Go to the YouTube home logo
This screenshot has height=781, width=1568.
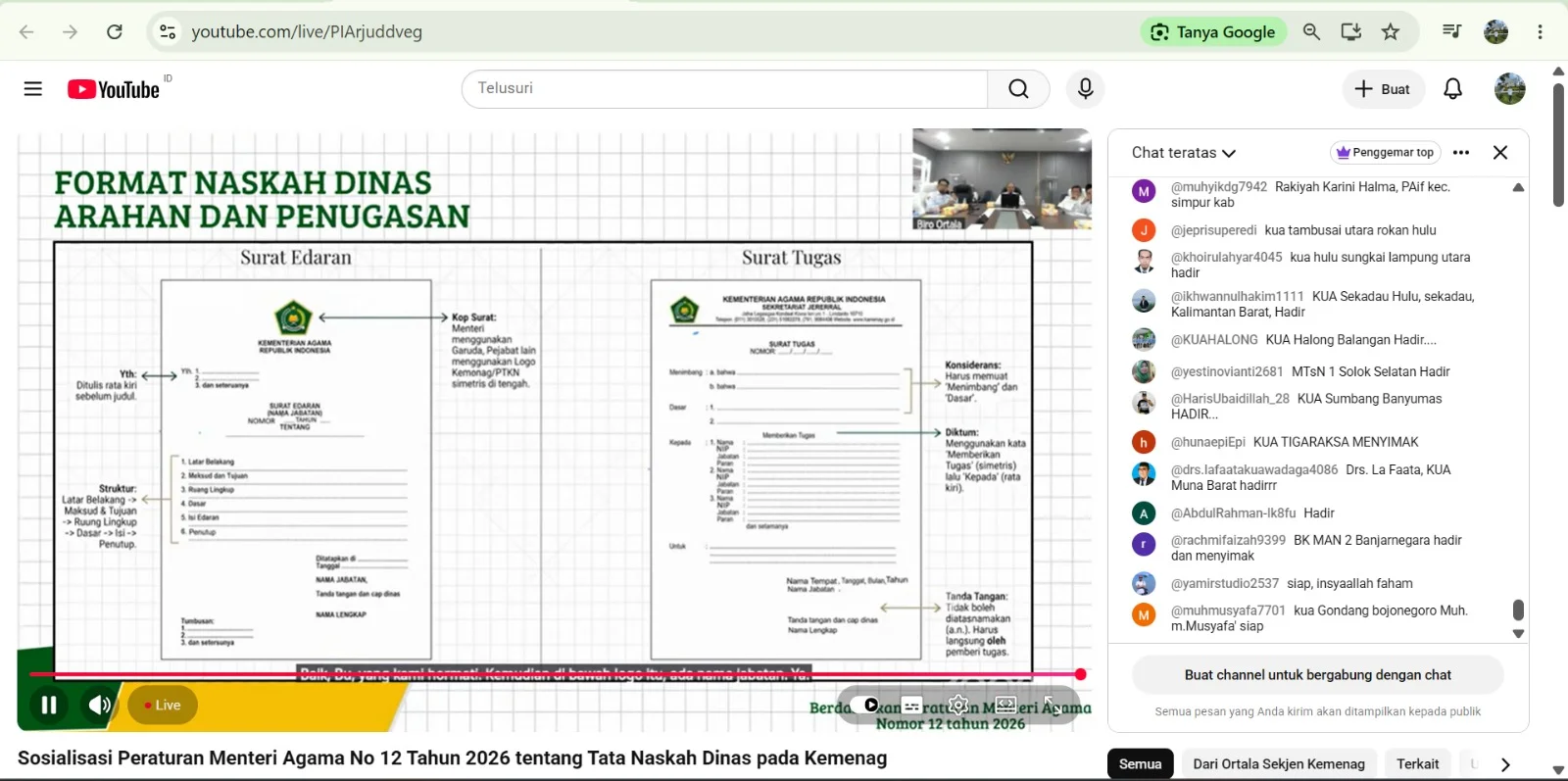pyautogui.click(x=114, y=89)
